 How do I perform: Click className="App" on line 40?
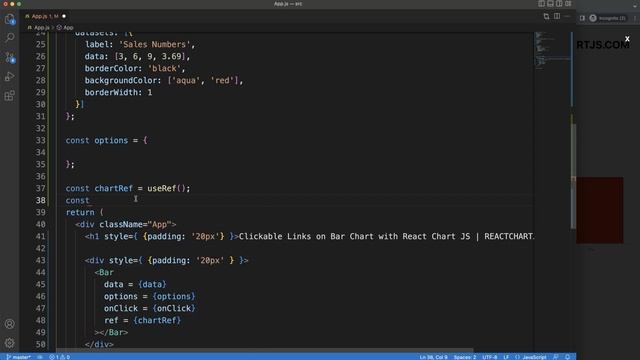[135, 224]
